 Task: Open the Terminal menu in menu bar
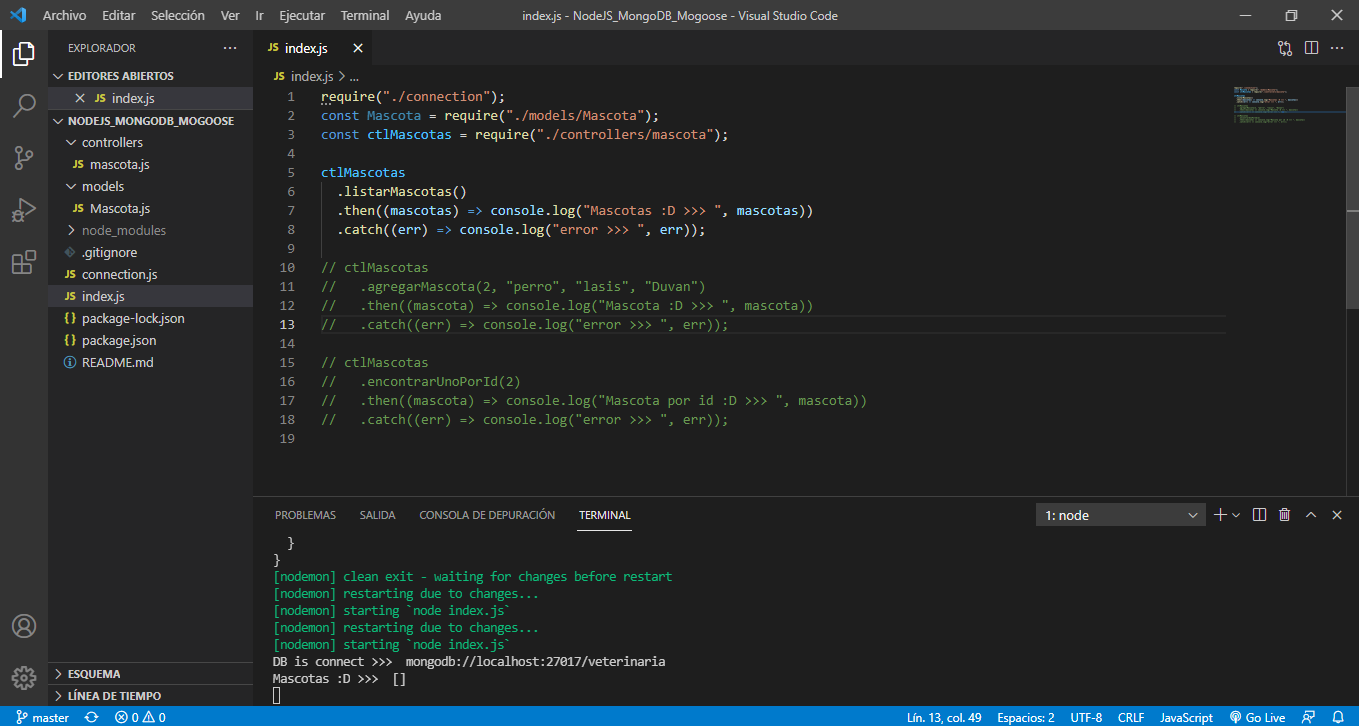365,16
